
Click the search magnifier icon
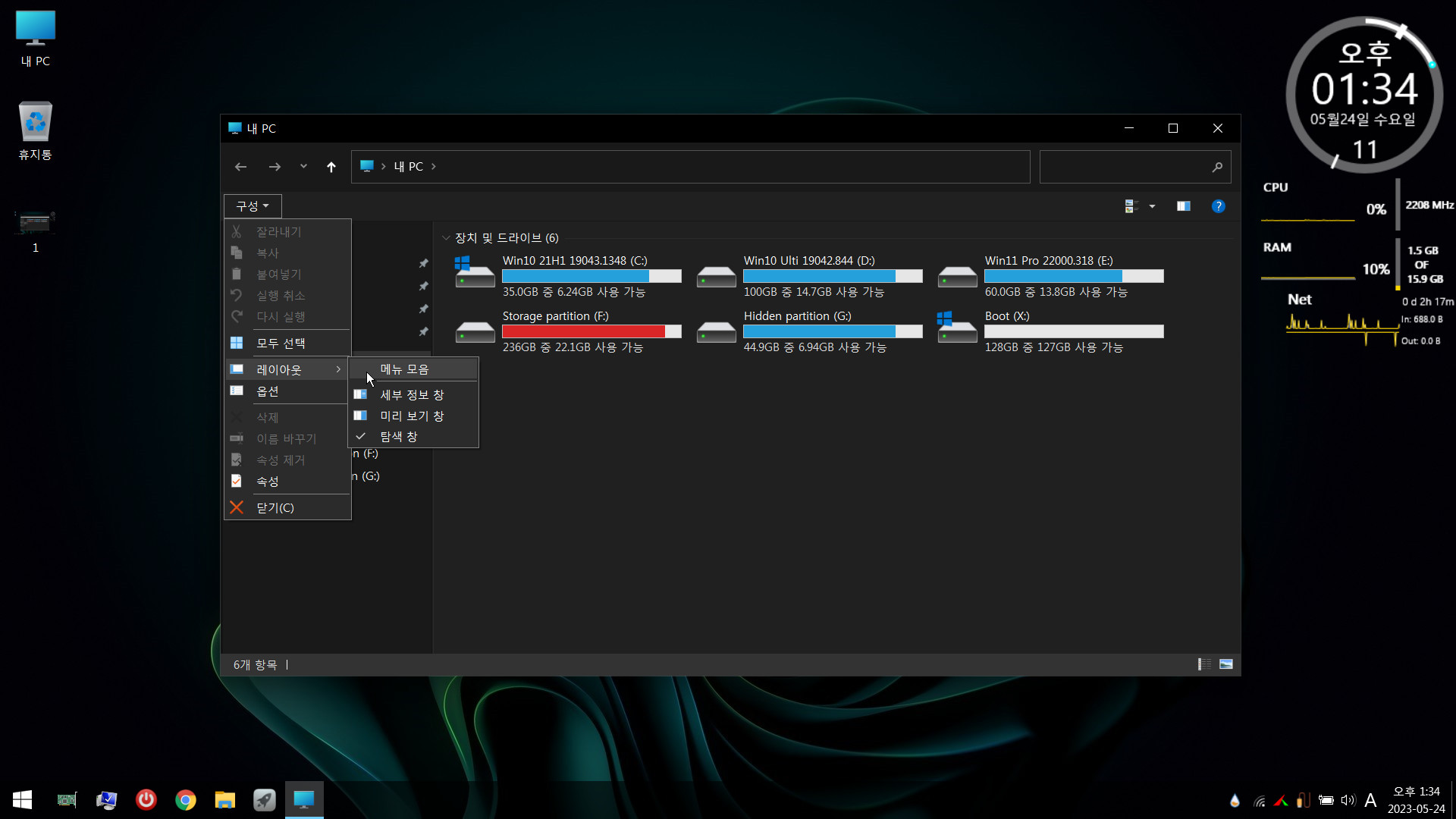[x=1217, y=167]
